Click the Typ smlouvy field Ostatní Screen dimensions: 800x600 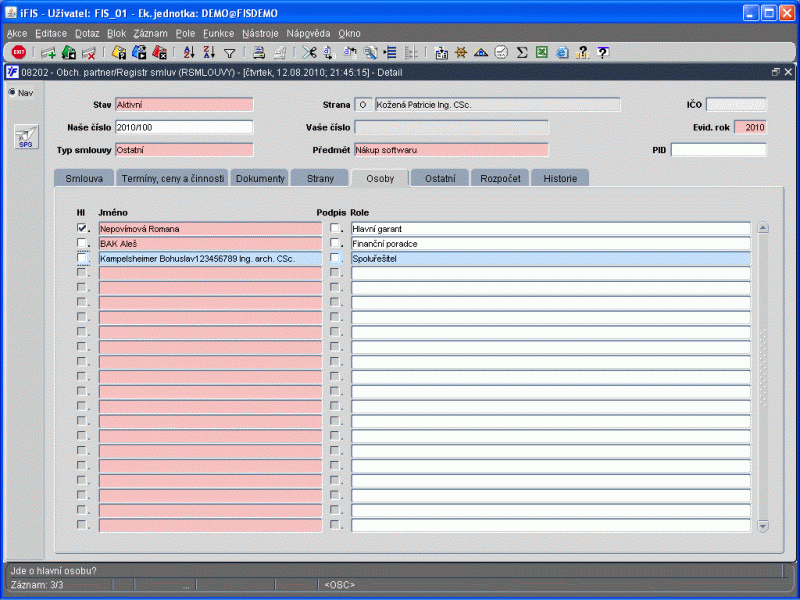[184, 150]
